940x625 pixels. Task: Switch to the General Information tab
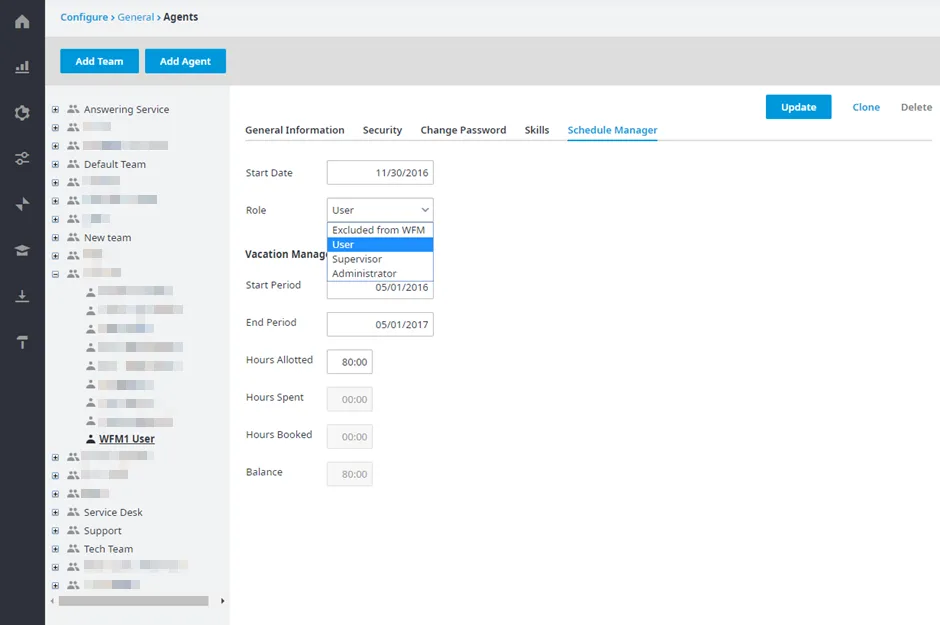click(x=294, y=130)
